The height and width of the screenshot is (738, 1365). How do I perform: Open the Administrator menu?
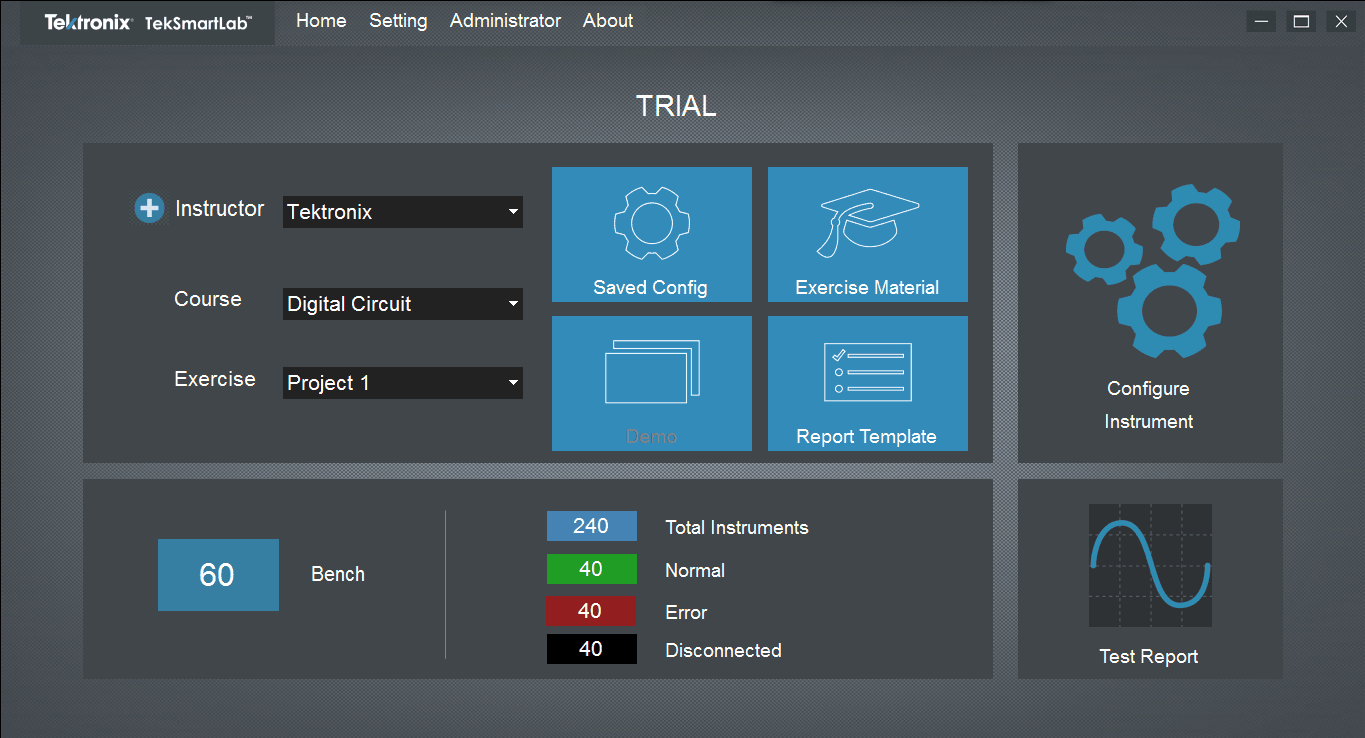(x=505, y=21)
